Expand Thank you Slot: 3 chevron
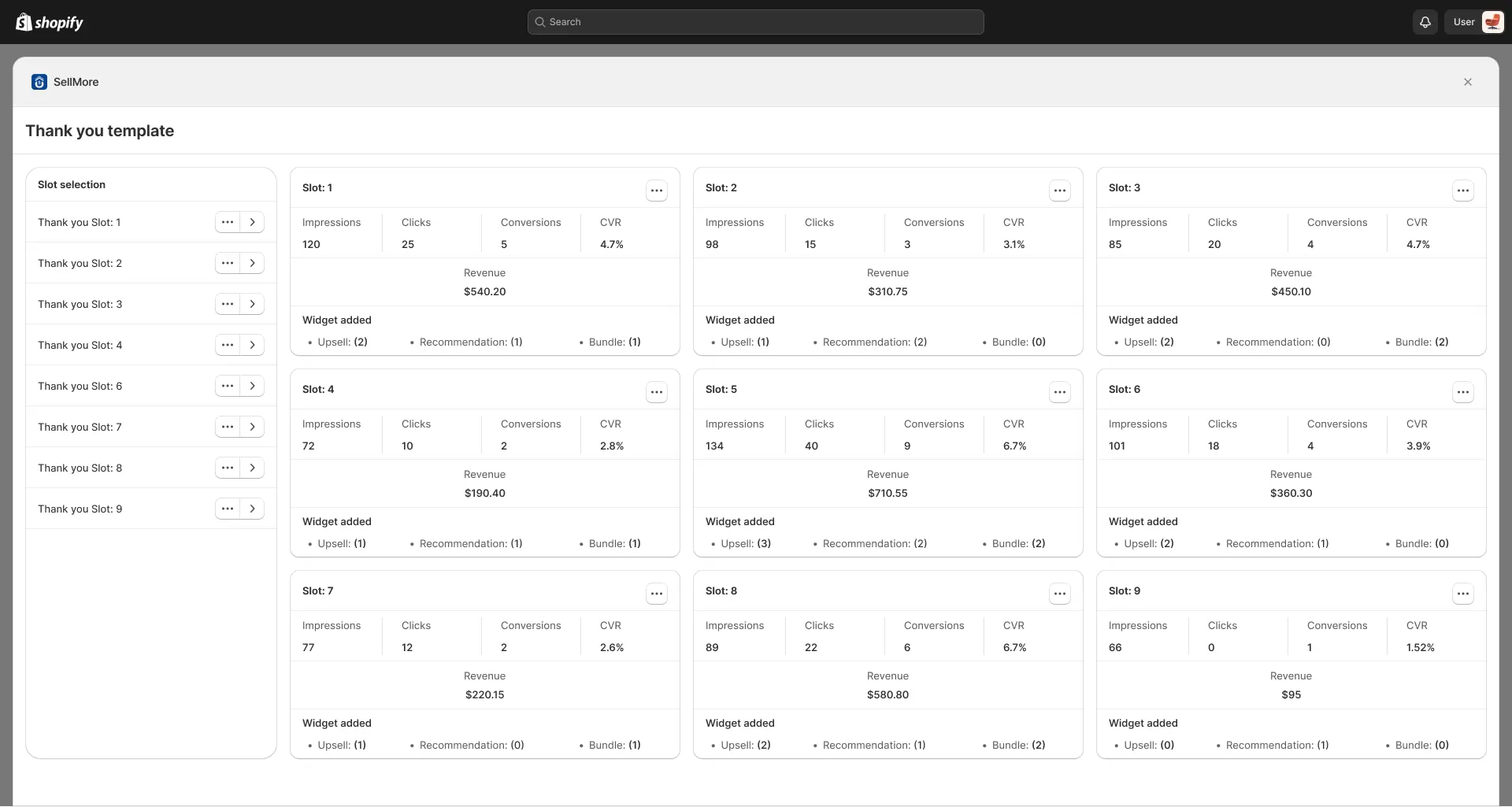This screenshot has width=1512, height=807. click(x=252, y=304)
